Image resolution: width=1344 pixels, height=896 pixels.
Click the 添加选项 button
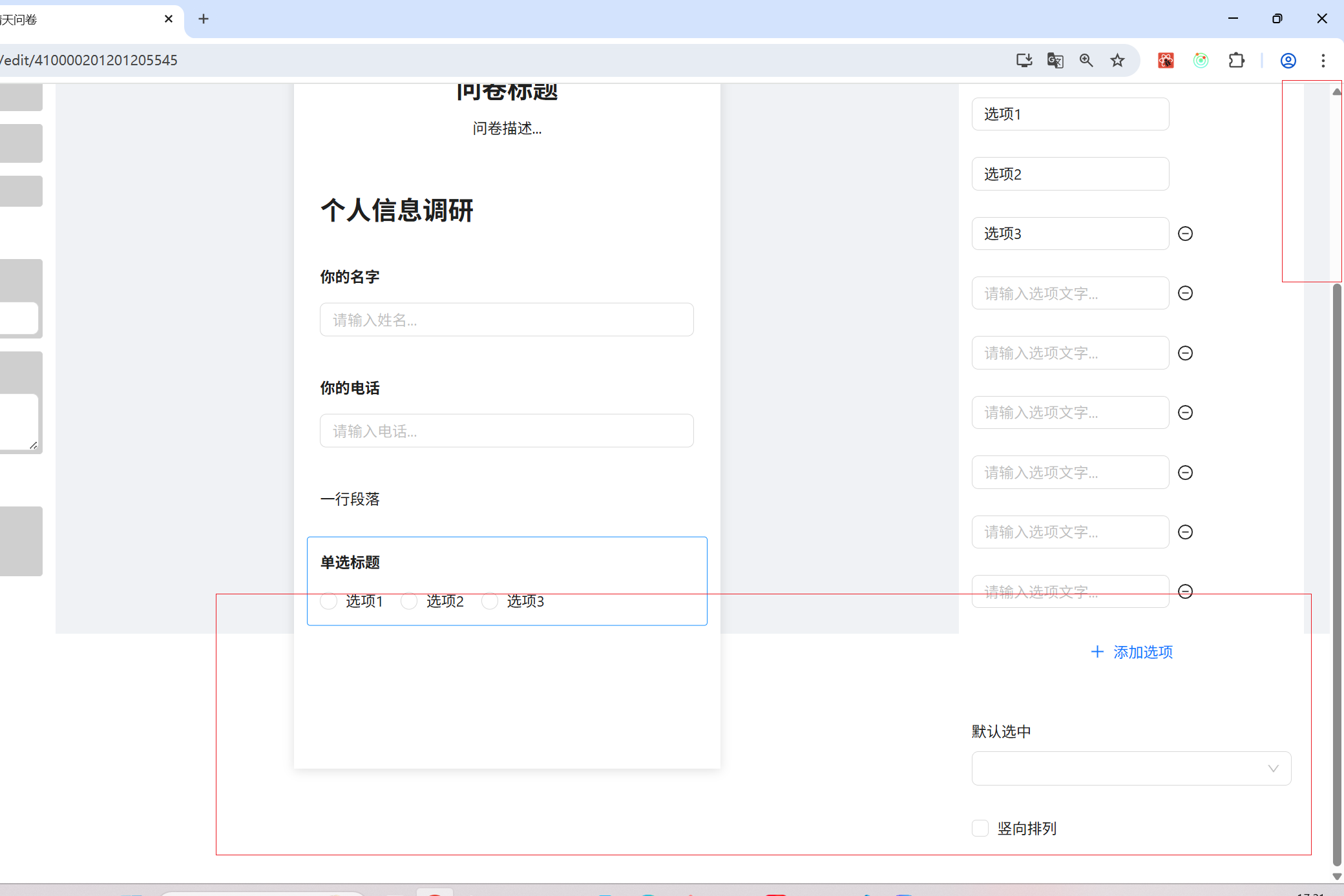(1131, 652)
